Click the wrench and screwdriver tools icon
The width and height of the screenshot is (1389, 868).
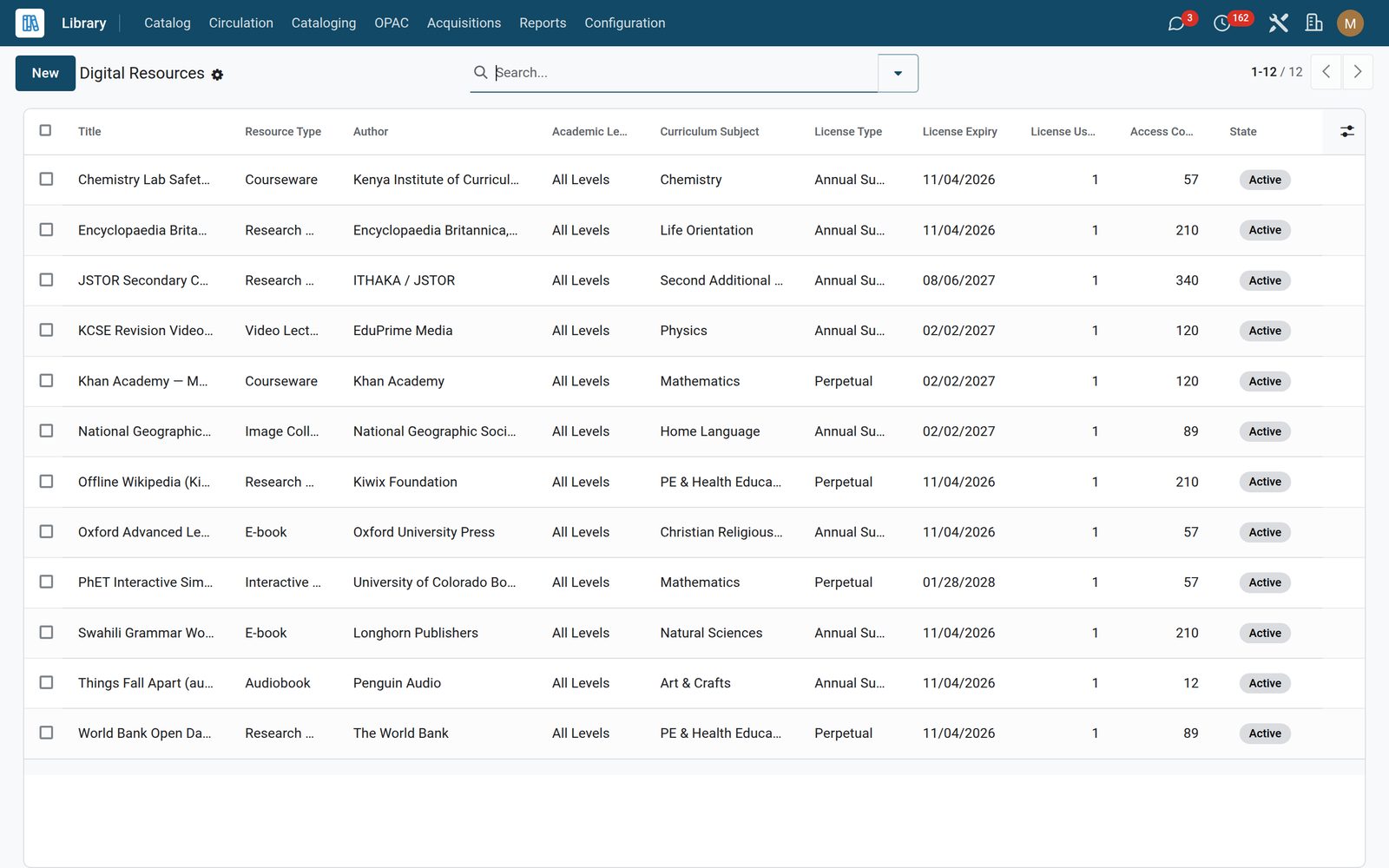pos(1278,23)
